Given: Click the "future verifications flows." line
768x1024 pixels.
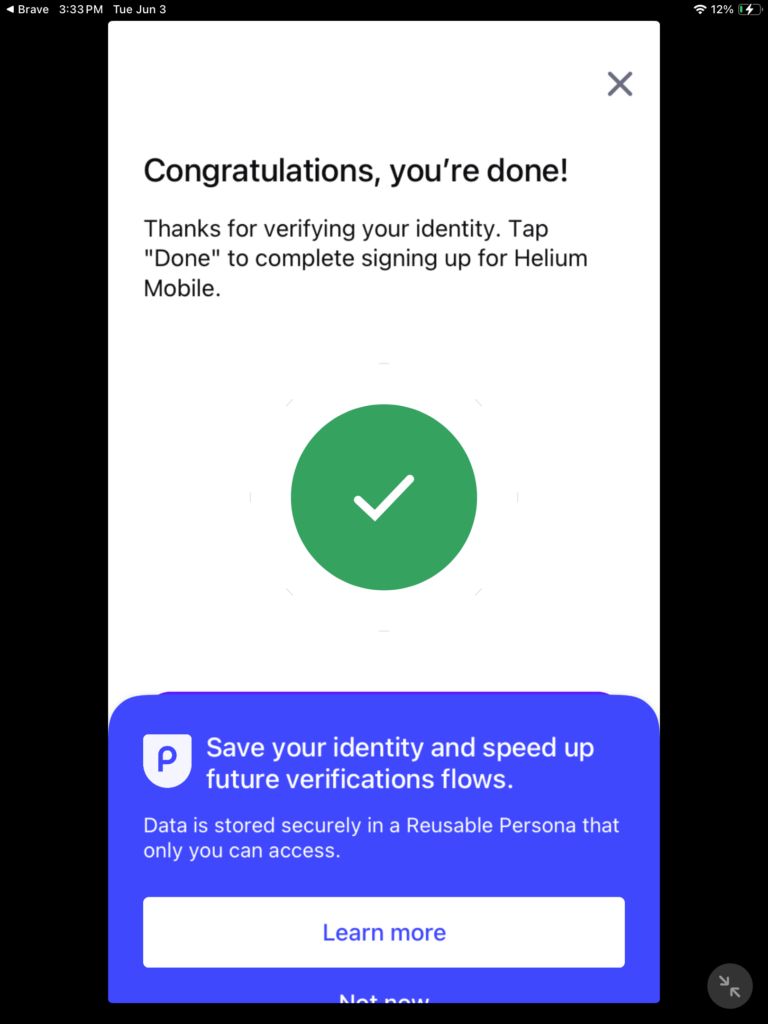Looking at the screenshot, I should (360, 780).
